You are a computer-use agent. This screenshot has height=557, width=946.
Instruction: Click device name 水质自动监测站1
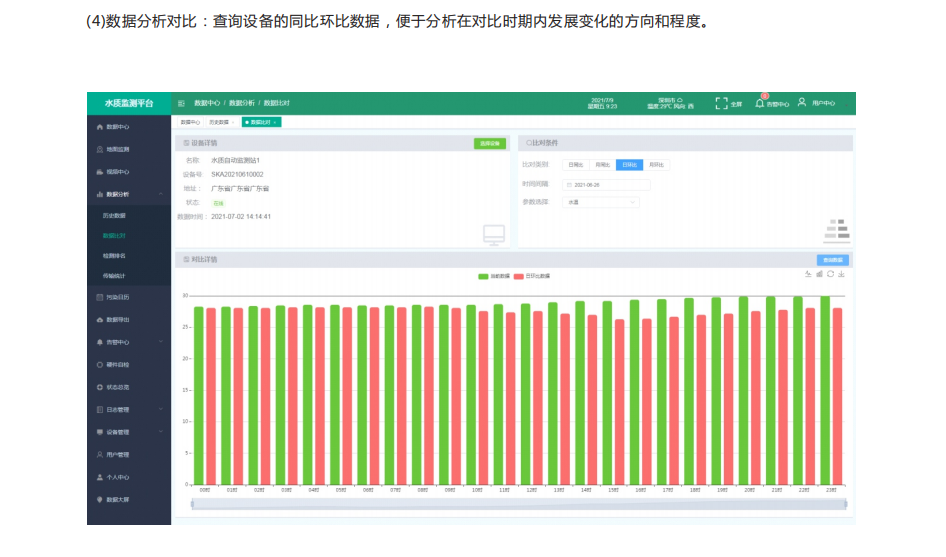[235, 161]
